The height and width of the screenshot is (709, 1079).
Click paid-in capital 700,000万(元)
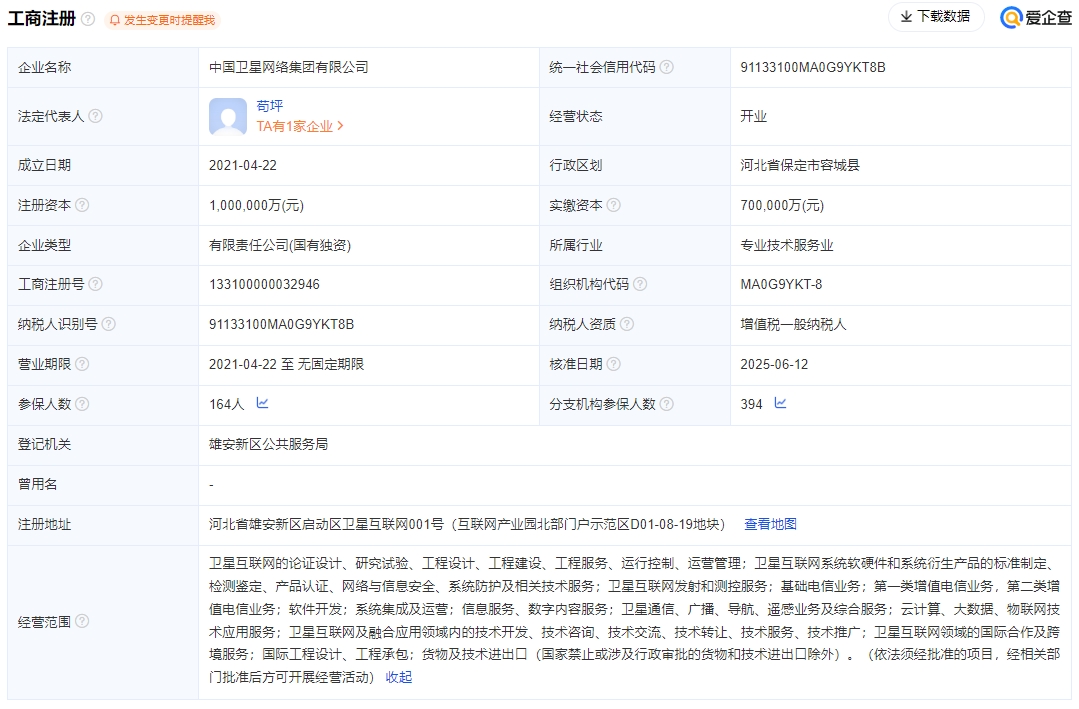782,205
